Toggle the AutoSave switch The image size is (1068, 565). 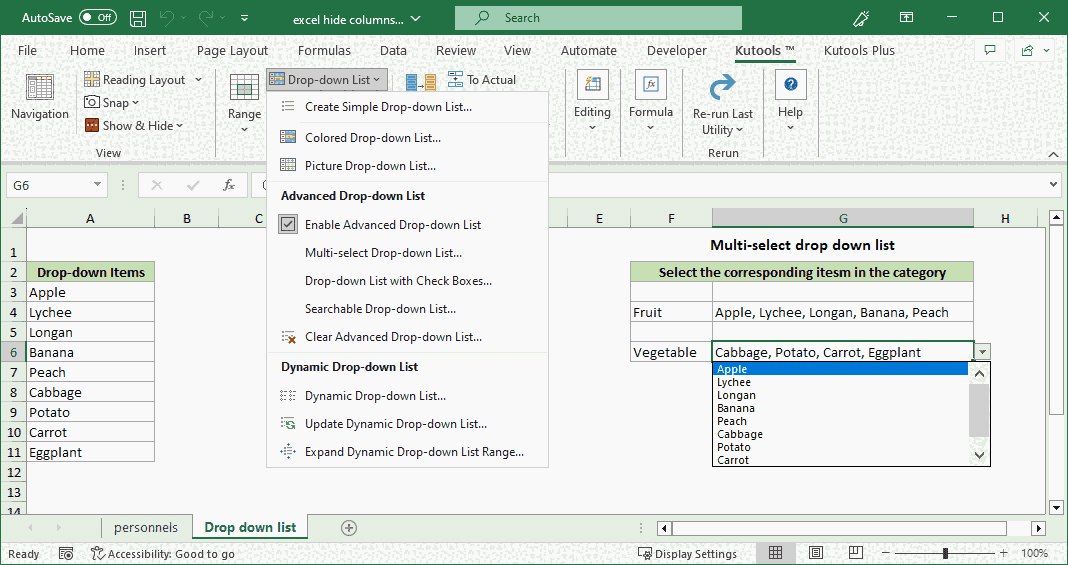[97, 18]
